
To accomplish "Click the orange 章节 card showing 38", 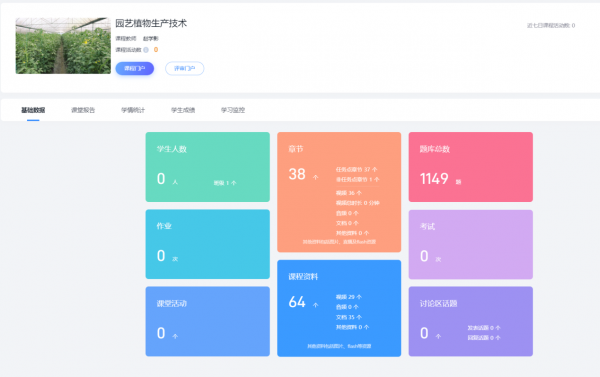I will point(339,192).
